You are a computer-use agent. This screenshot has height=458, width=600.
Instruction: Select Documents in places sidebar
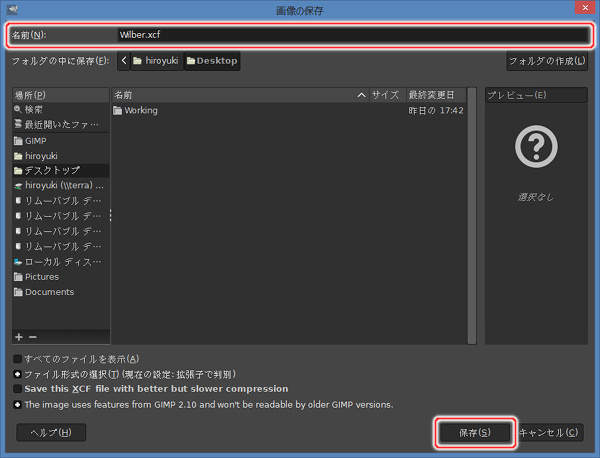(x=61, y=292)
